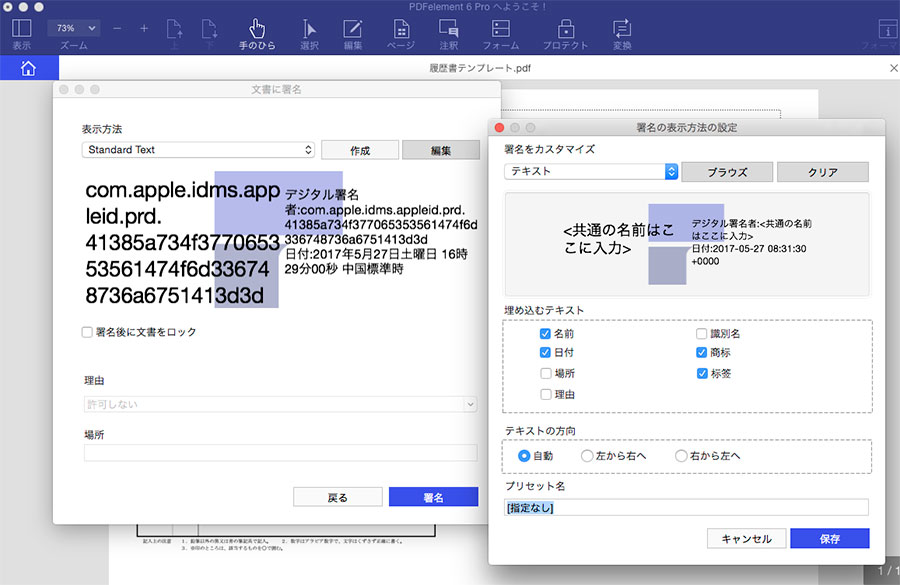This screenshot has height=585, width=900.
Task: Go to the Home tab icon
Action: [28, 68]
